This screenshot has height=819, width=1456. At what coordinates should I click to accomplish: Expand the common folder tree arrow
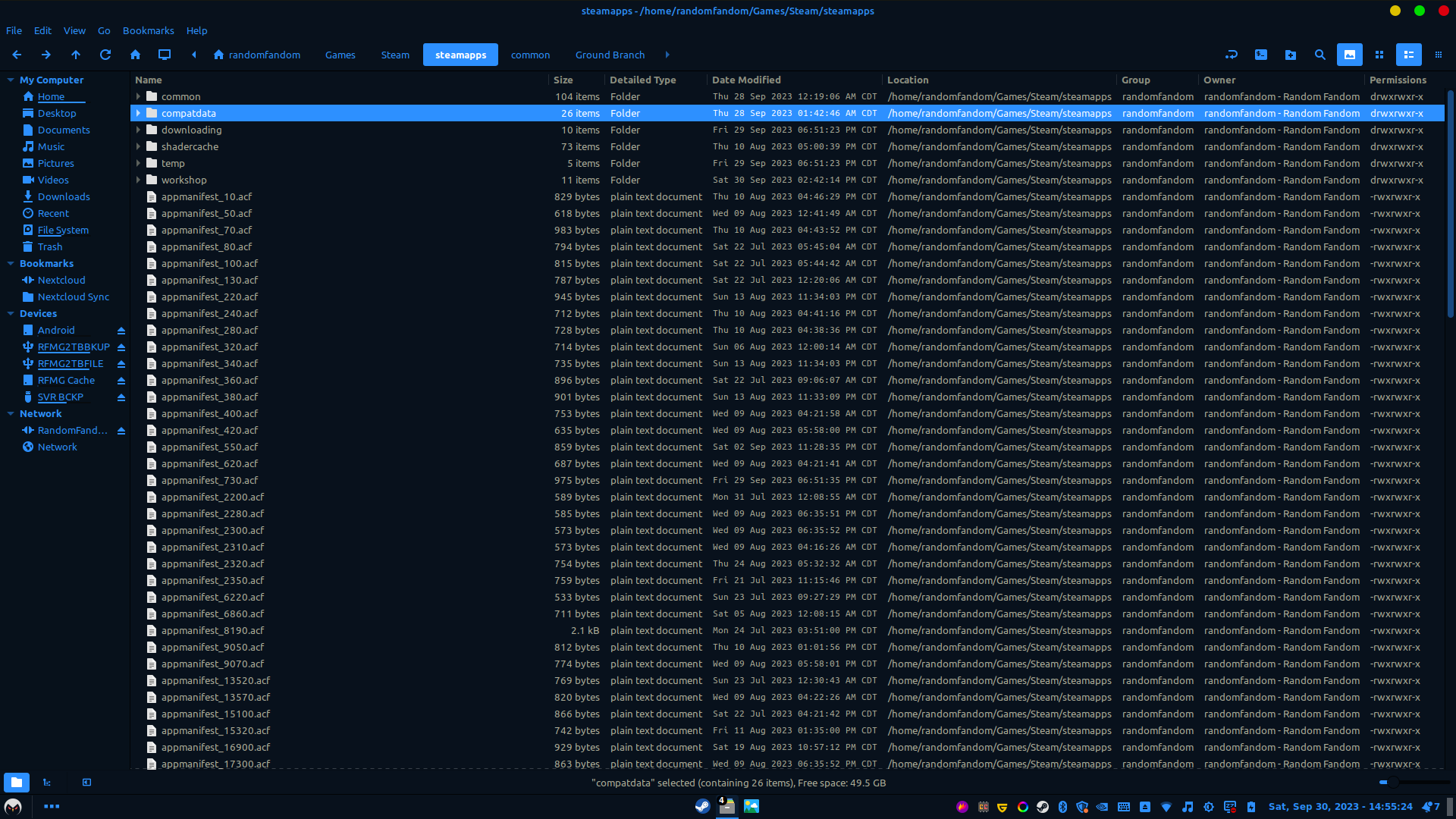(x=138, y=97)
